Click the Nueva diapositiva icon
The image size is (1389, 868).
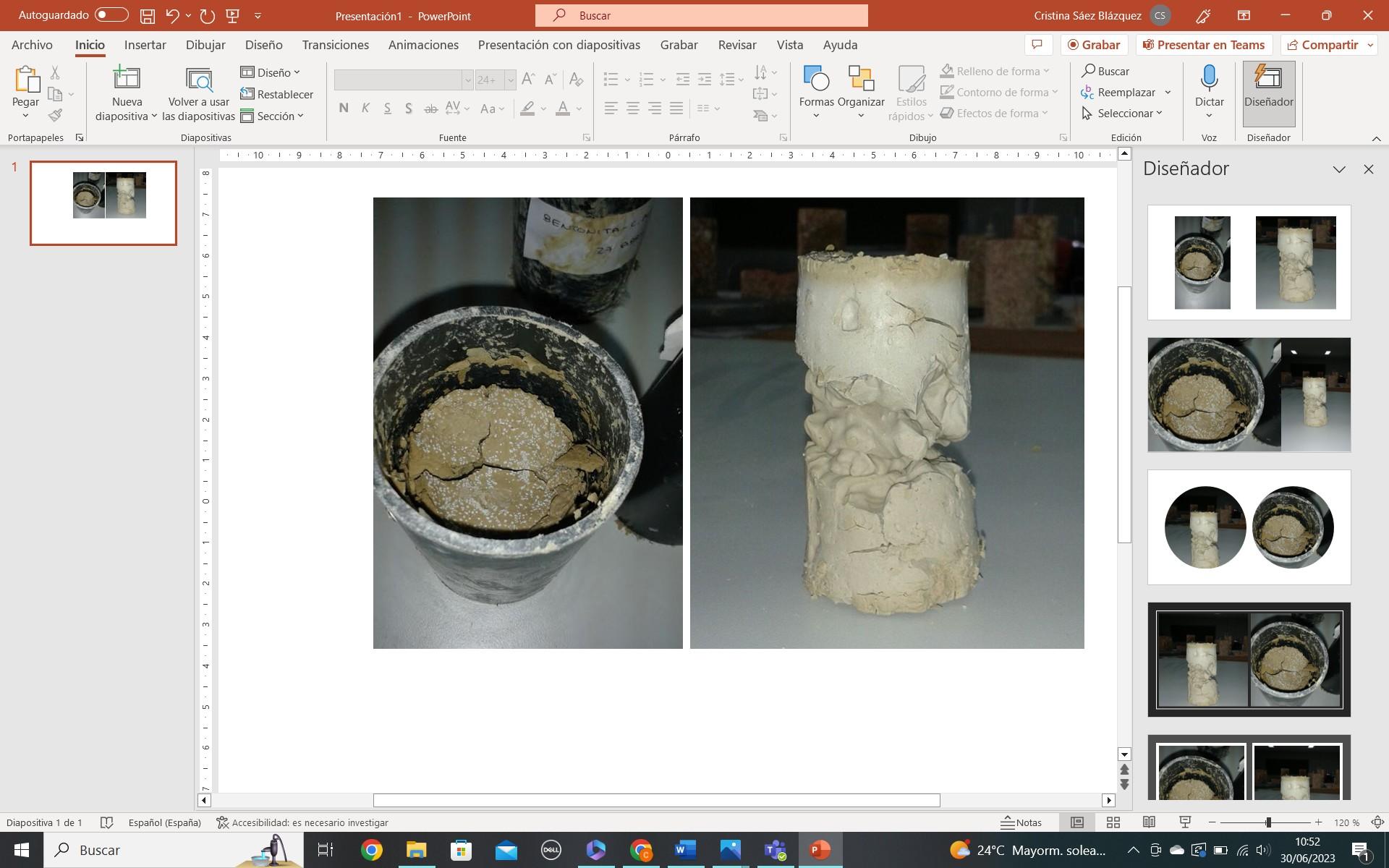pyautogui.click(x=127, y=78)
